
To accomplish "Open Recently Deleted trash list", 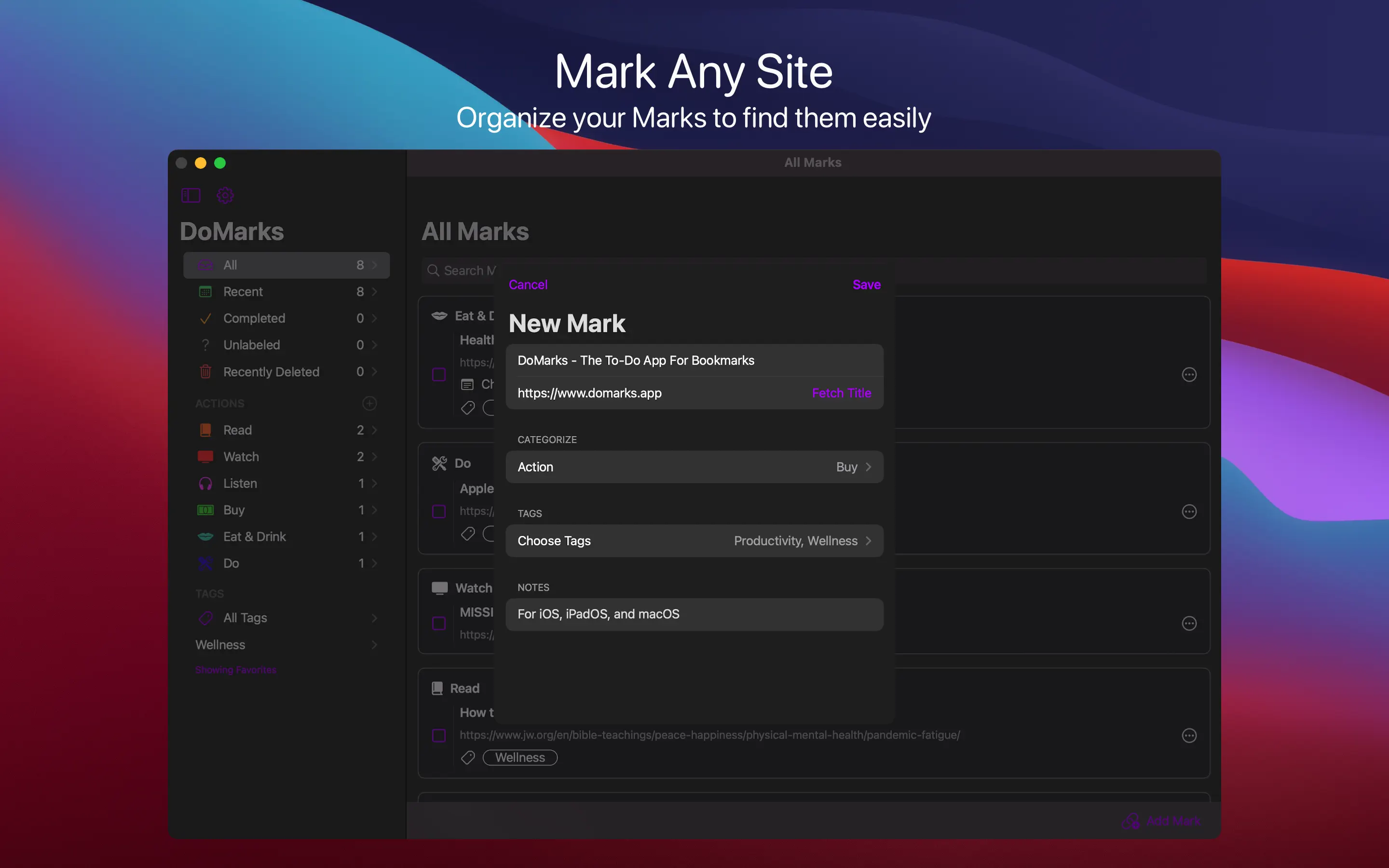I will pos(271,372).
